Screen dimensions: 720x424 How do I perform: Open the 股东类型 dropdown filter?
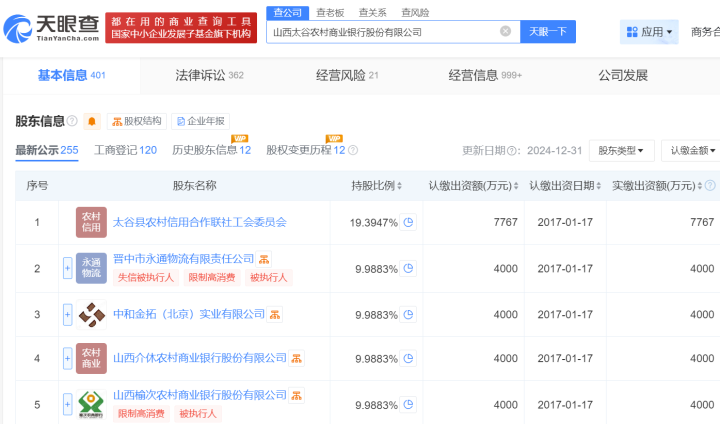pos(622,150)
